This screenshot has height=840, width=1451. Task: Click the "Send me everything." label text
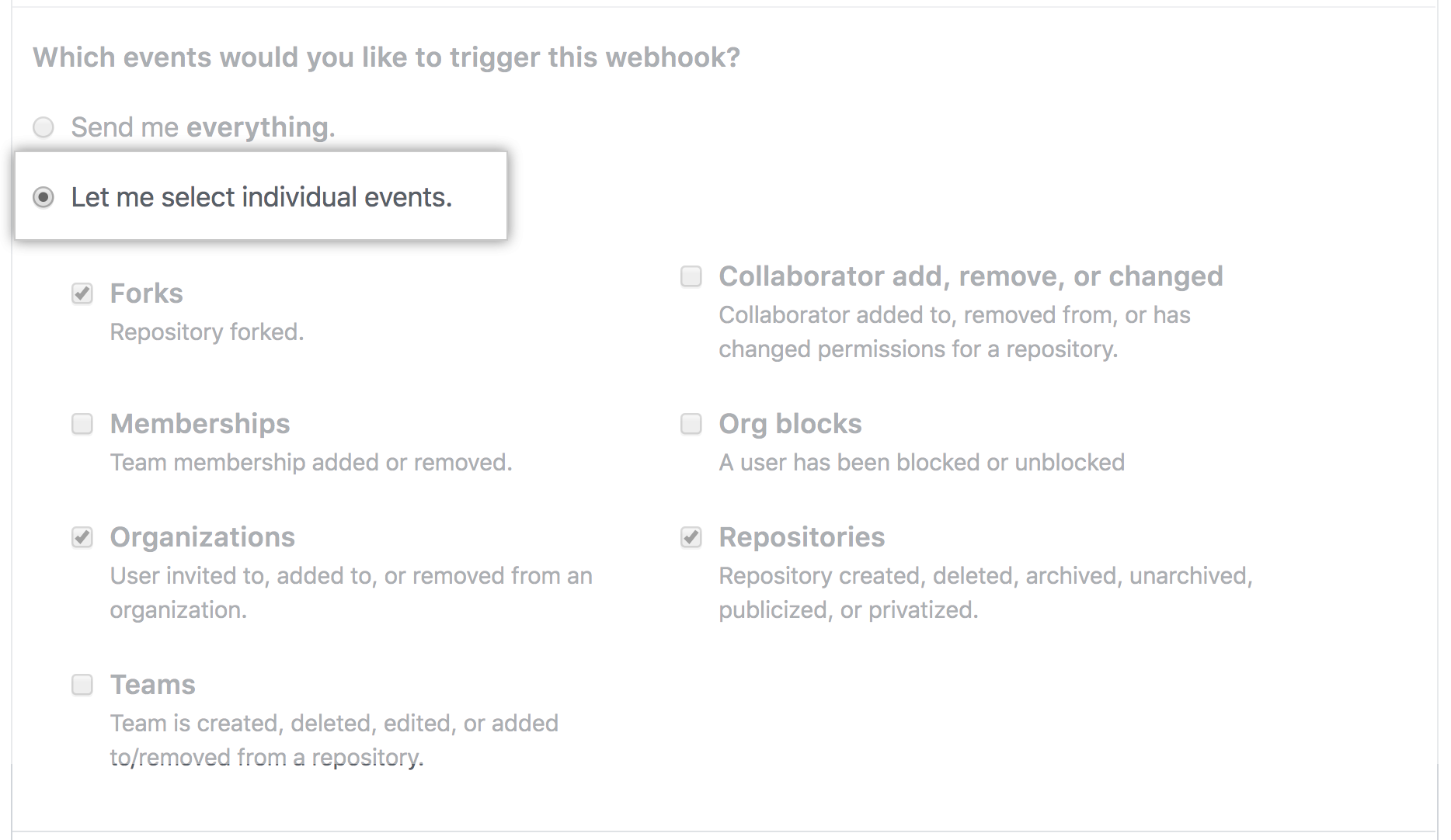pyautogui.click(x=203, y=127)
